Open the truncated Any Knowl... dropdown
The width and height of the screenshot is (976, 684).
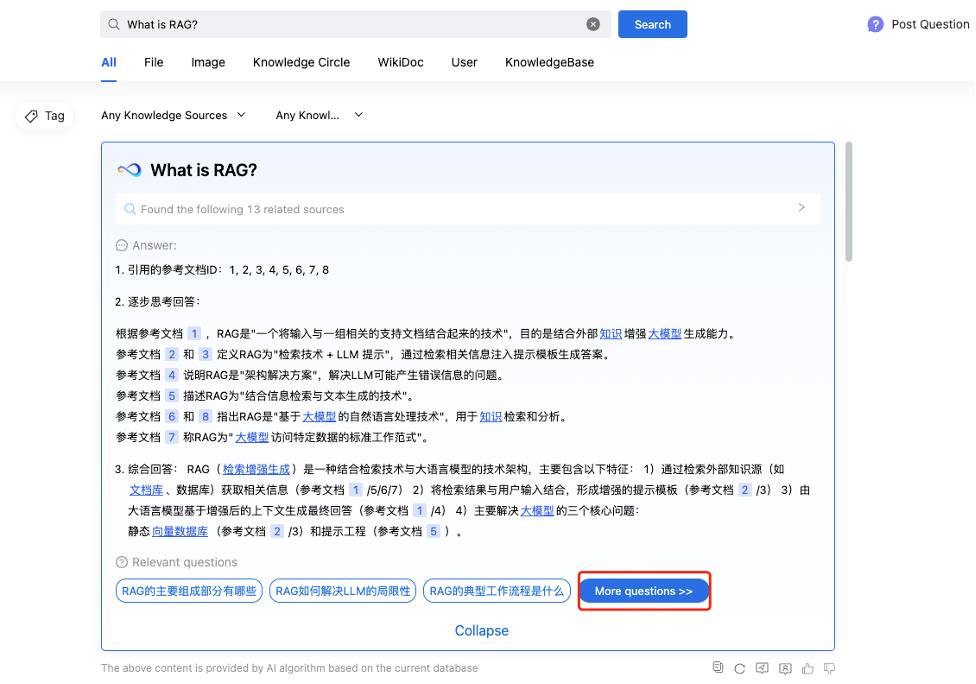(319, 116)
